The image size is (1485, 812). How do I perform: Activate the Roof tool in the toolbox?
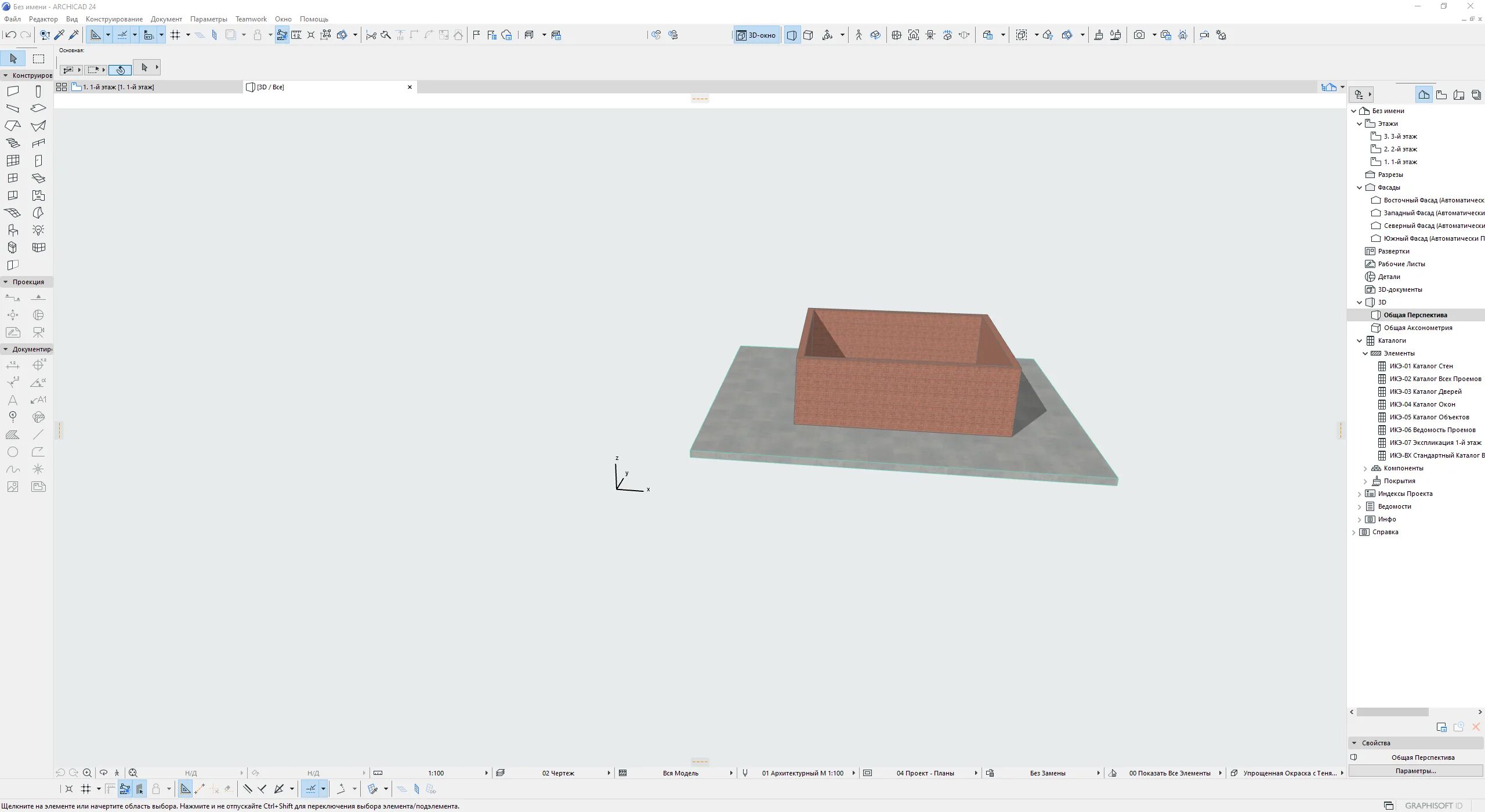coord(13,126)
